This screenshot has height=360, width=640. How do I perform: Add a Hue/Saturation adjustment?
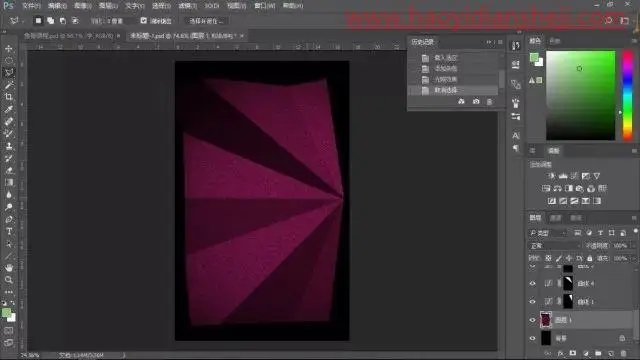[x=546, y=189]
